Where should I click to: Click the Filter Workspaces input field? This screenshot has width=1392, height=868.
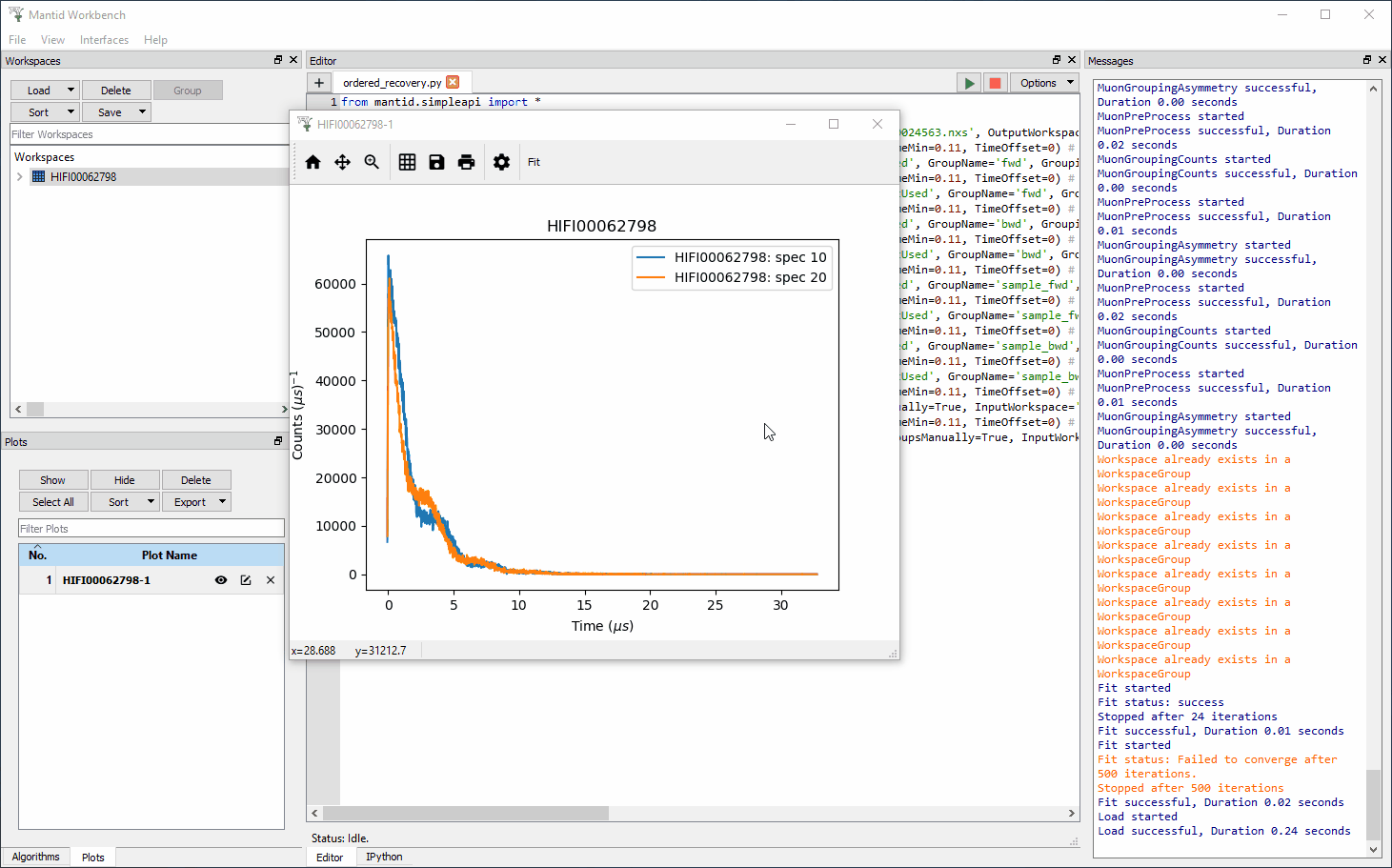click(x=148, y=134)
